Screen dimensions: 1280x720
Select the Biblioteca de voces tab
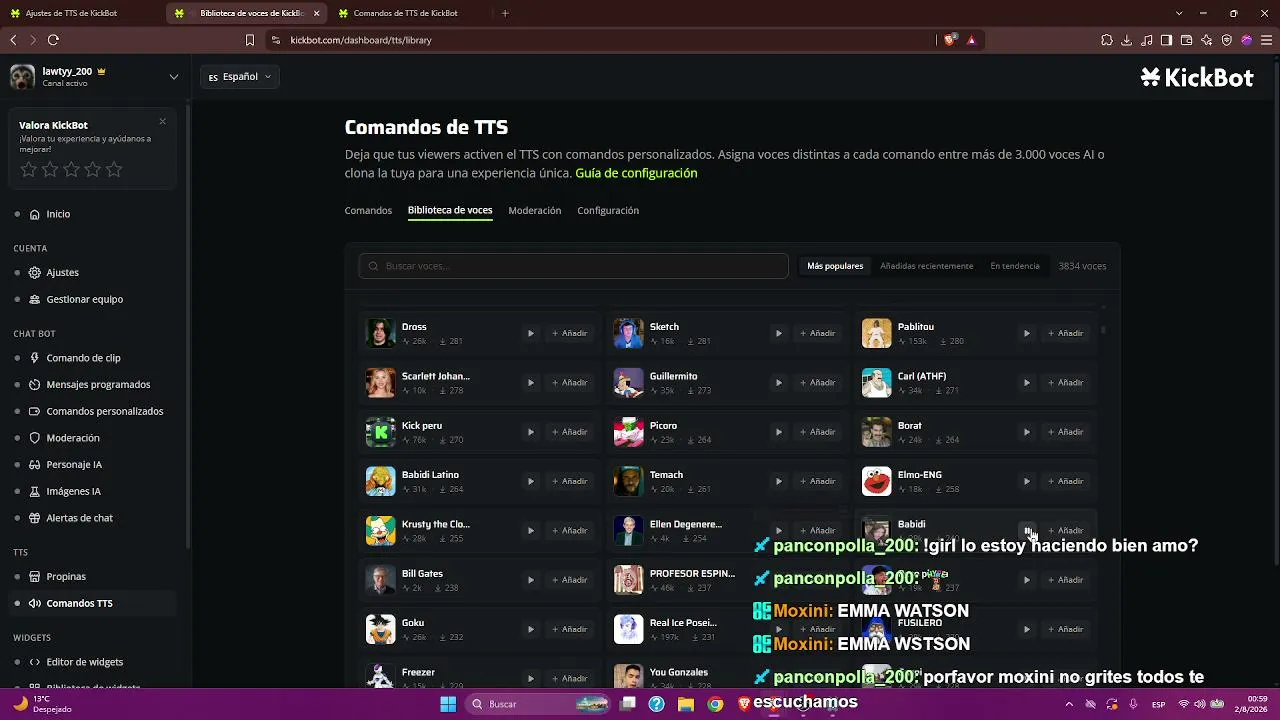pyautogui.click(x=450, y=210)
